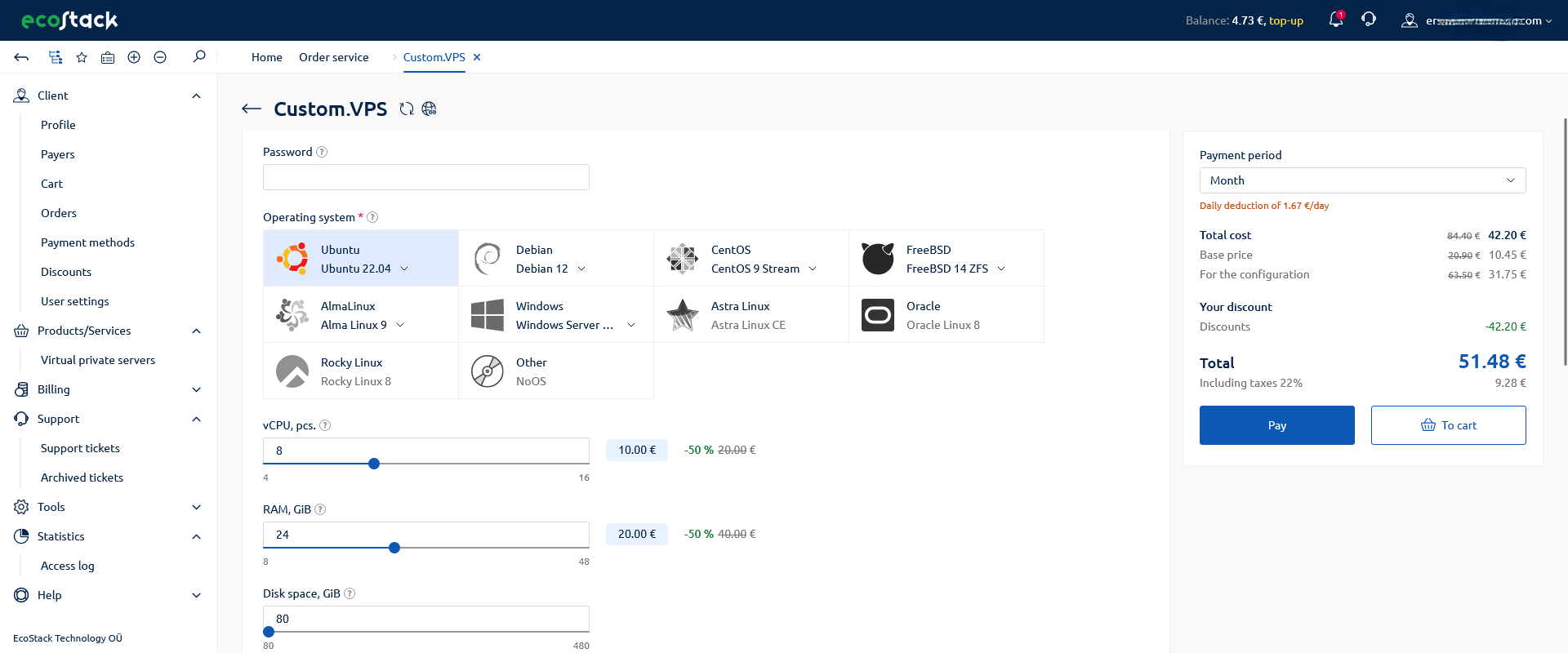Image resolution: width=1568 pixels, height=653 pixels.
Task: Open Profile in the sidebar
Action: pos(58,125)
